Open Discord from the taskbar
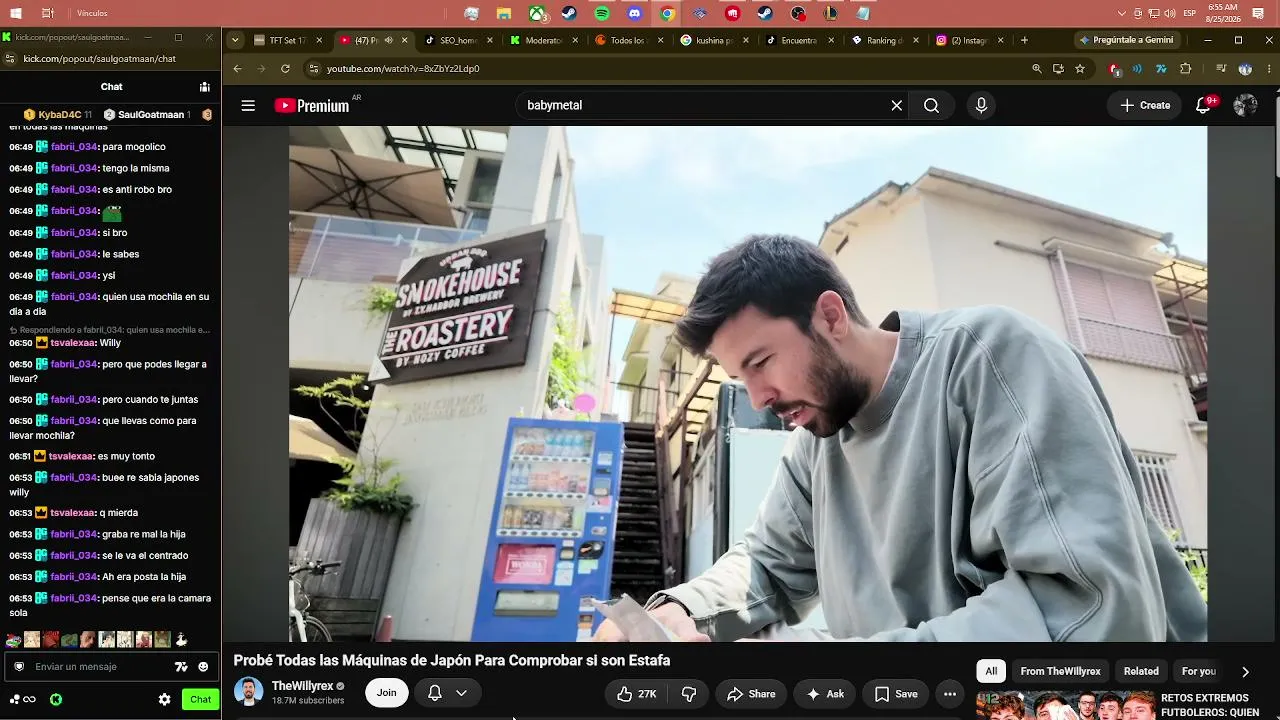 (635, 14)
